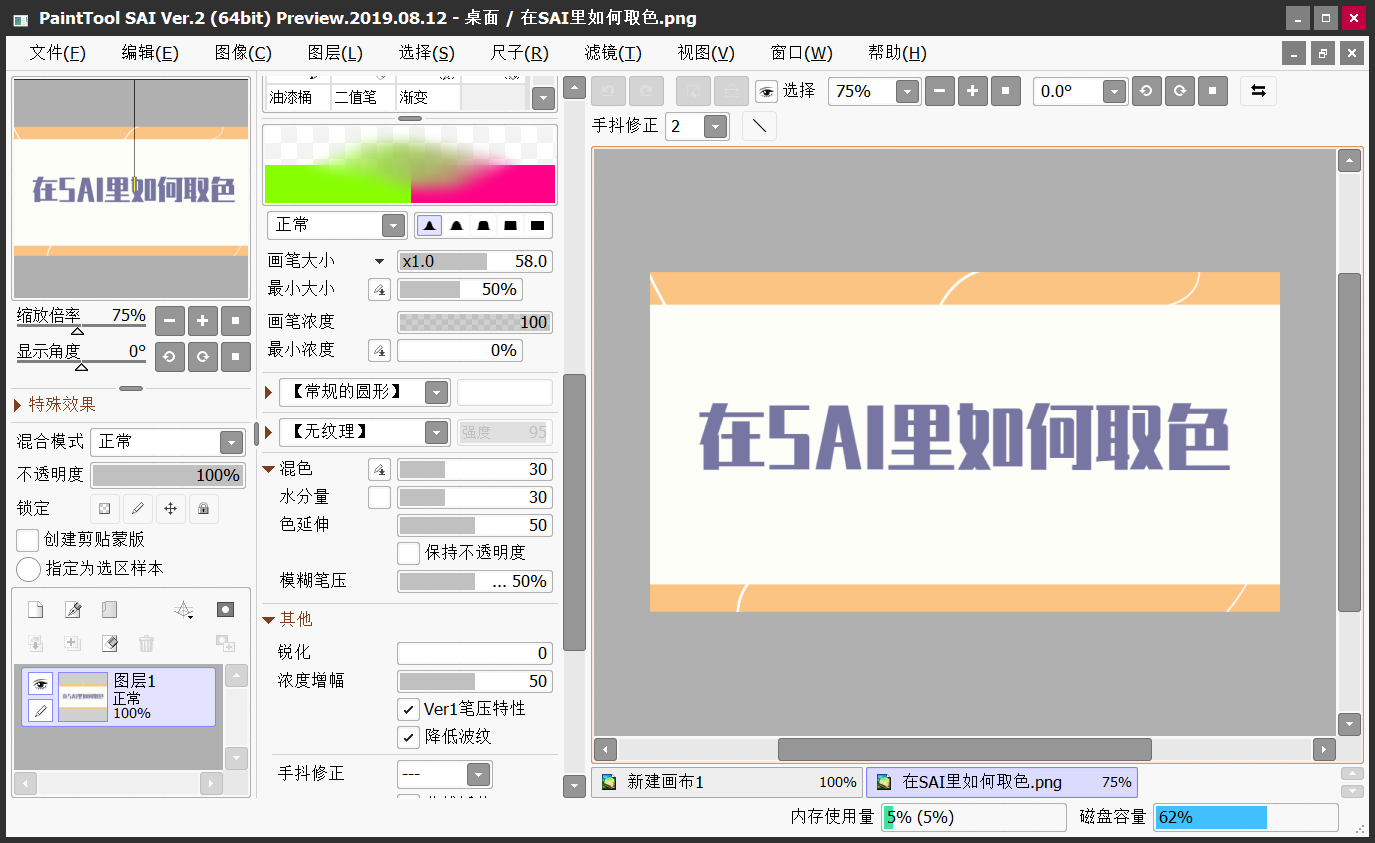The height and width of the screenshot is (843, 1375).
Task: Open the 图层(L) menu
Action: click(335, 53)
